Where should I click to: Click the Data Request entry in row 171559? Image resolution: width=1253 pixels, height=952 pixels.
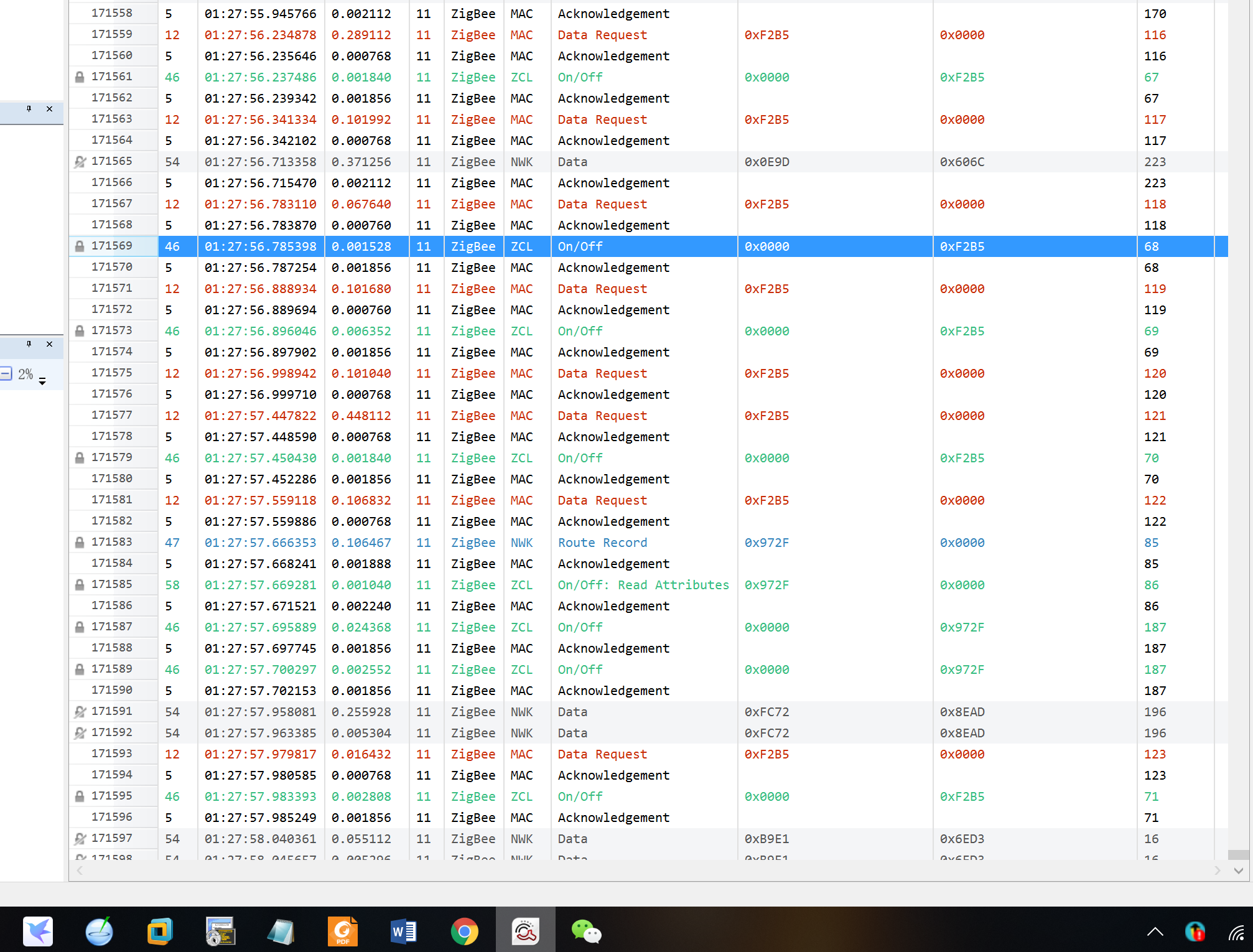point(602,35)
